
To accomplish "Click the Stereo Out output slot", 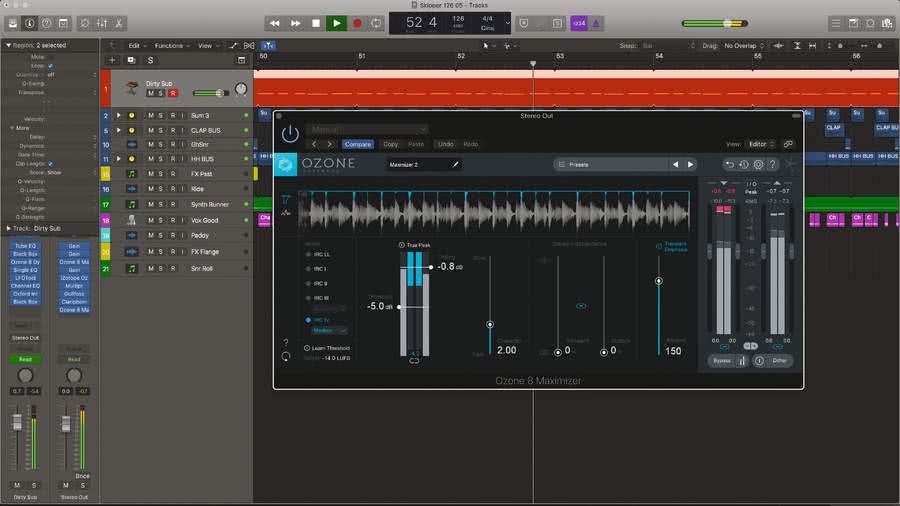I will 25,338.
